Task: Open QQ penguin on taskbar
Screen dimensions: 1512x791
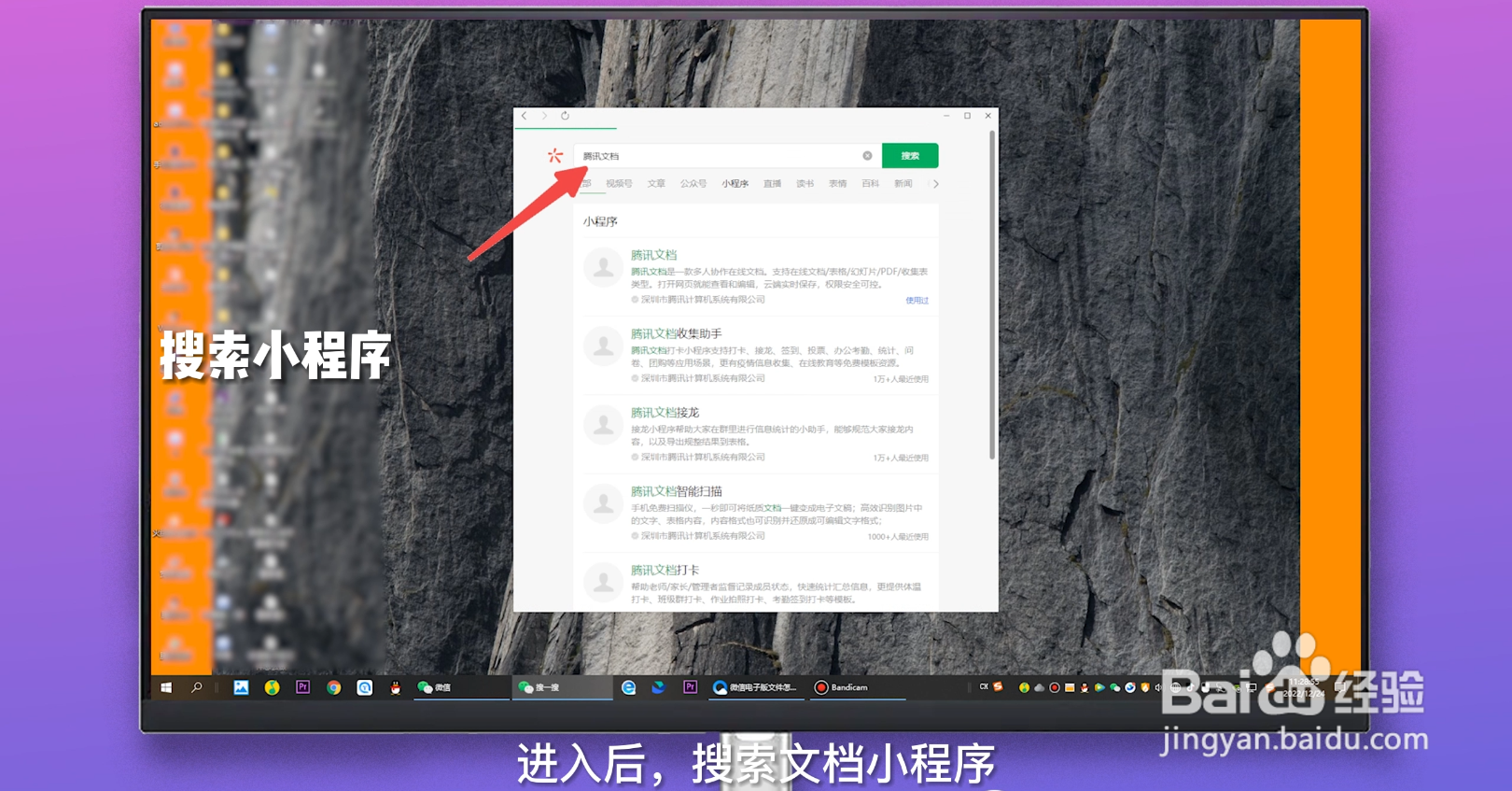Action: point(396,687)
